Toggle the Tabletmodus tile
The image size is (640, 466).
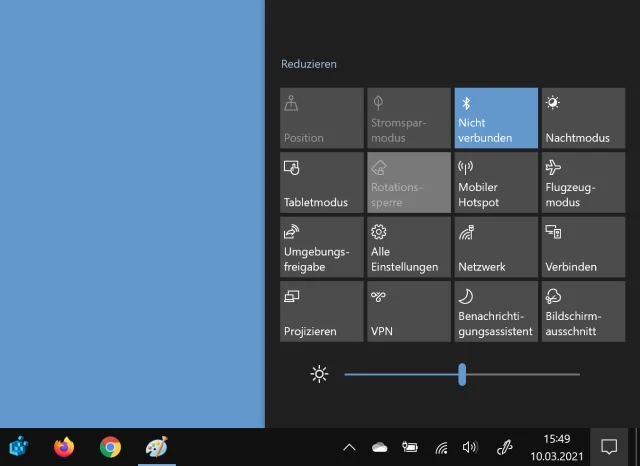(321, 182)
